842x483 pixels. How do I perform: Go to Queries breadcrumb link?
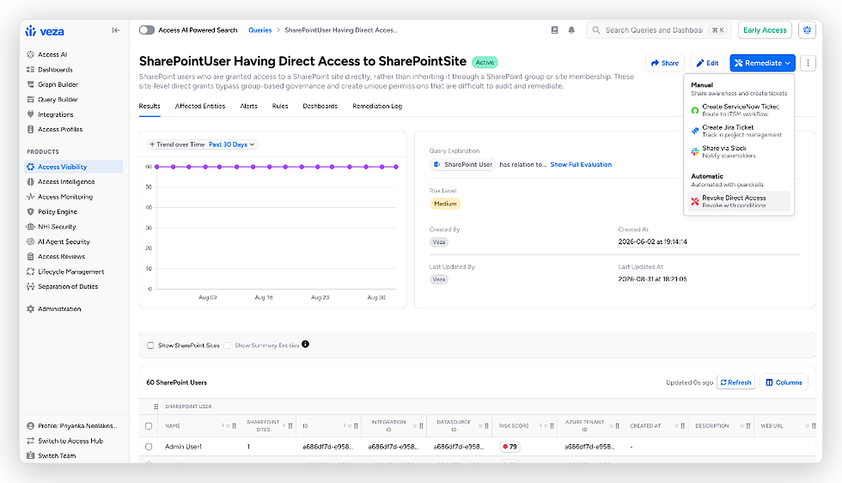(x=260, y=31)
